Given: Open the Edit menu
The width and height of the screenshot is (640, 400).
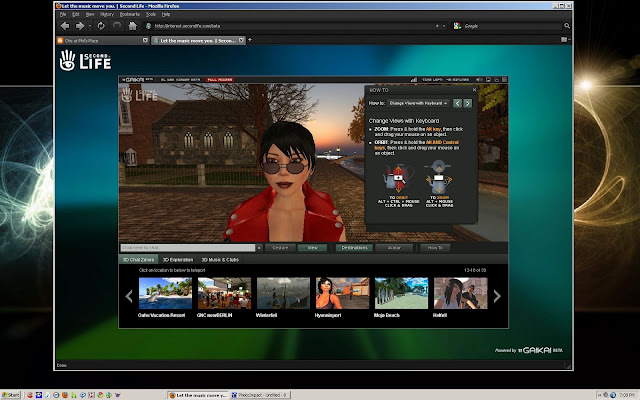Looking at the screenshot, I should coord(76,14).
